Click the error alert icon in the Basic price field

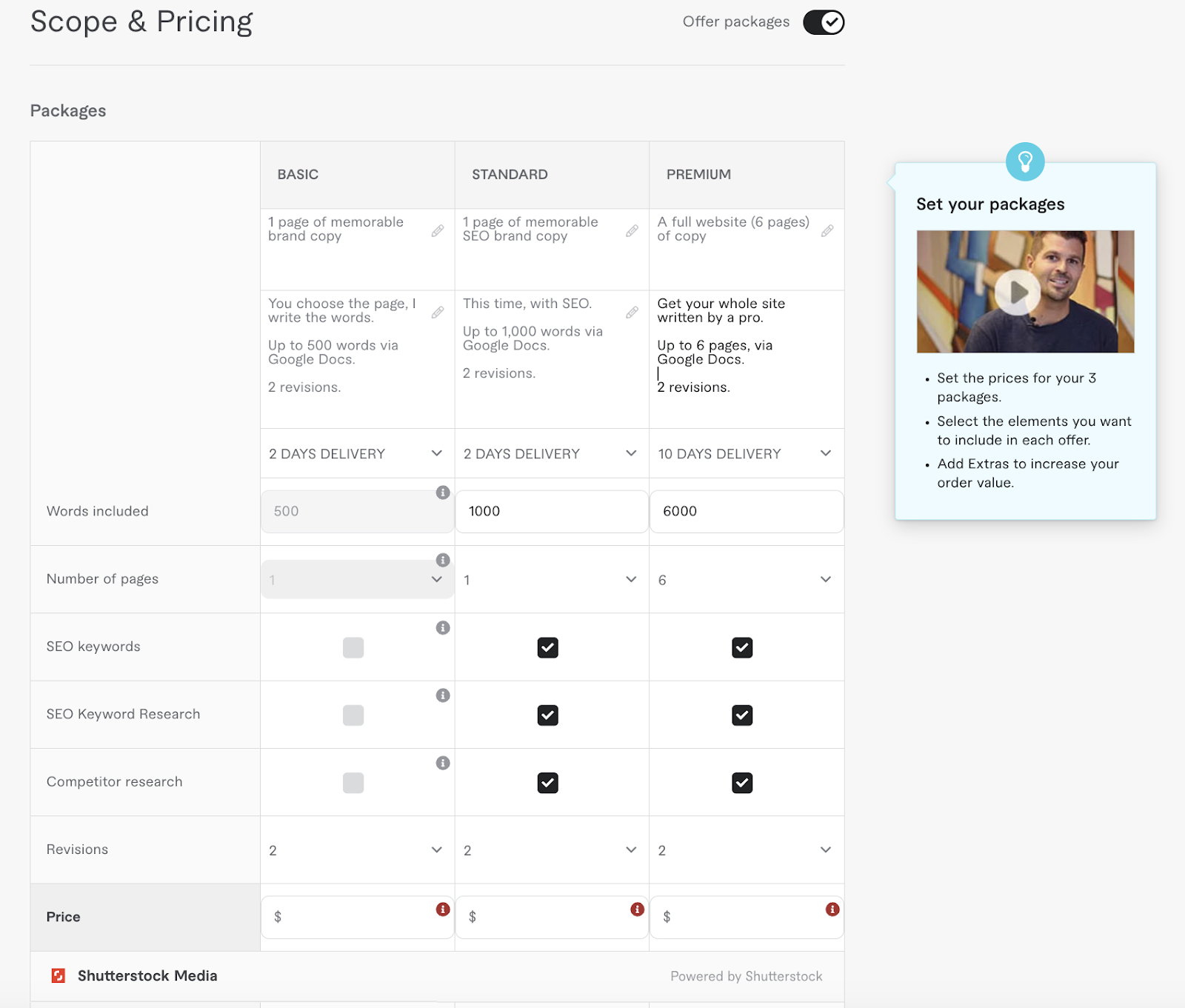(443, 907)
